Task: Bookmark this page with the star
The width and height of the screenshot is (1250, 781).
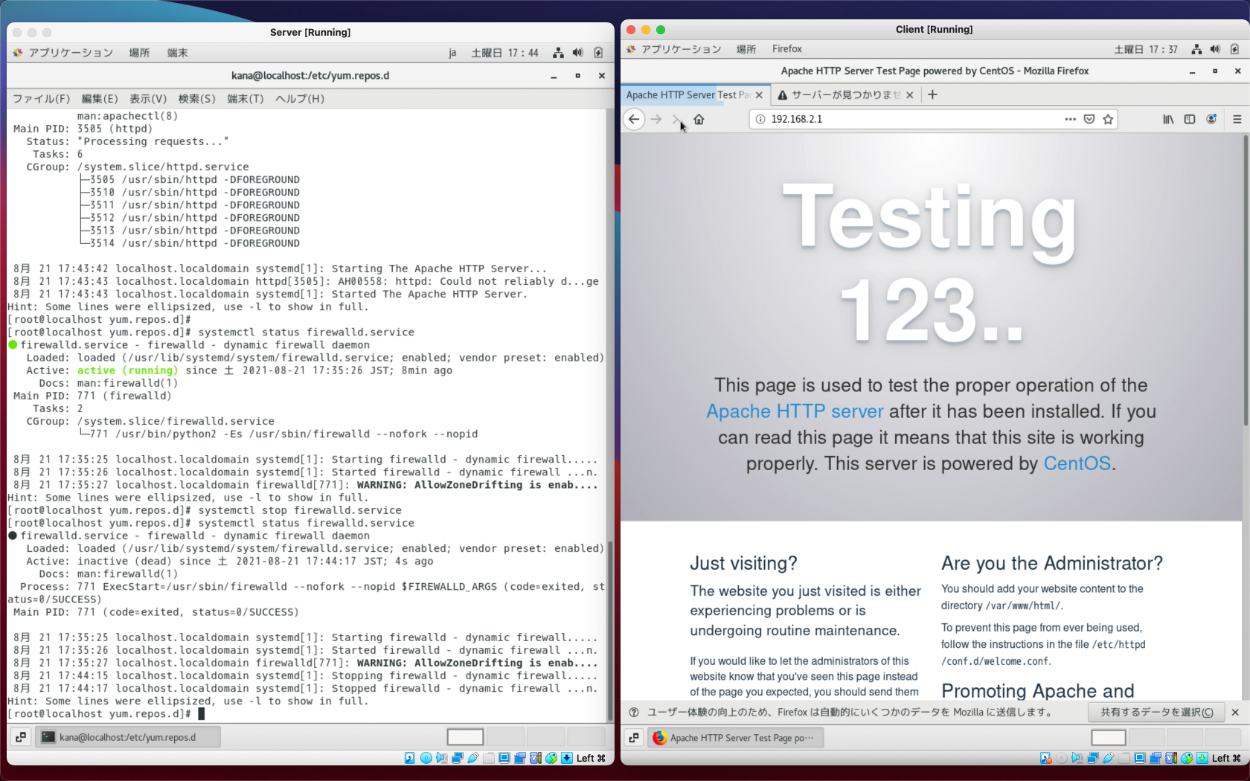Action: tap(1108, 119)
